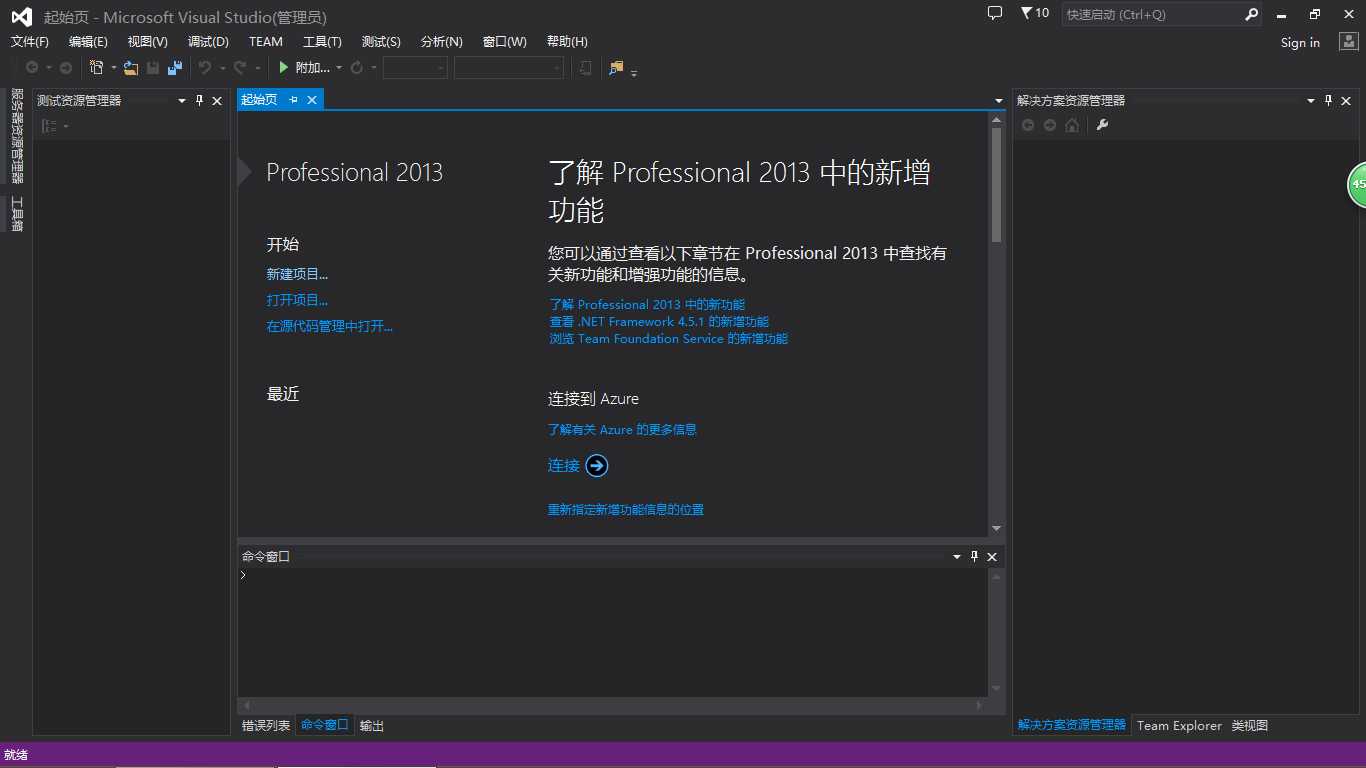The height and width of the screenshot is (768, 1366).
Task: Click 浏览 Team Foundation Service 的新增功能 link
Action: [668, 339]
